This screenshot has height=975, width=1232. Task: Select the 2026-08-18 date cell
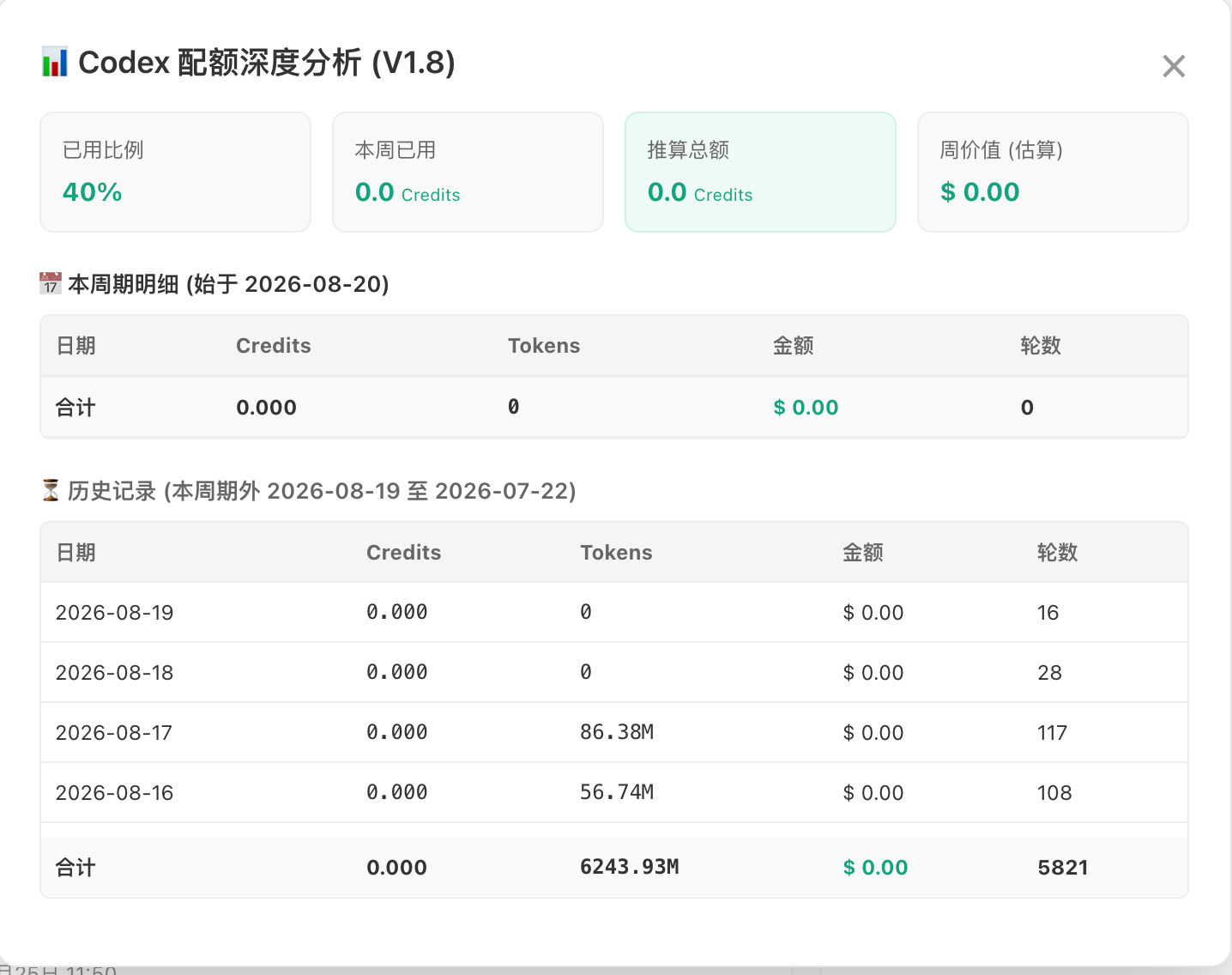114,673
